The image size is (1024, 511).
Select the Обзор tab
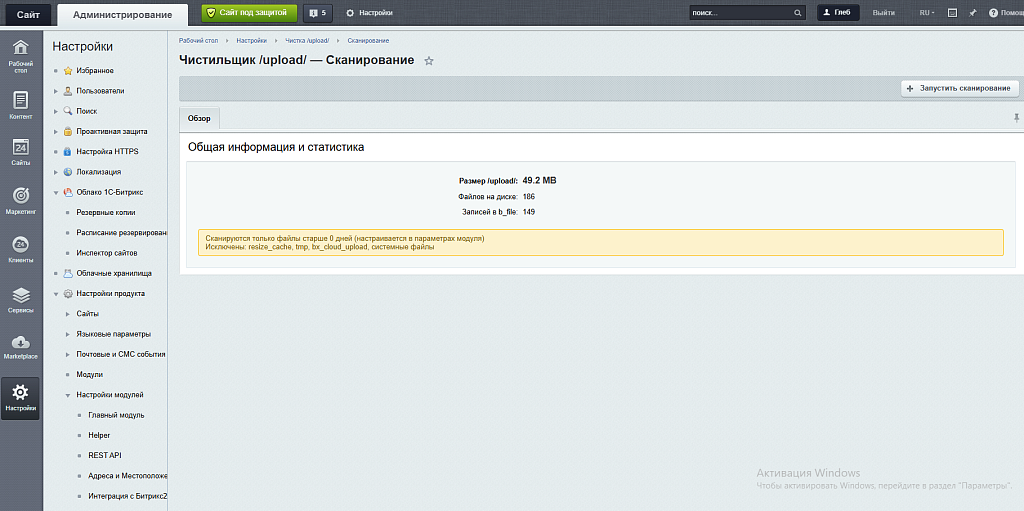tap(199, 118)
